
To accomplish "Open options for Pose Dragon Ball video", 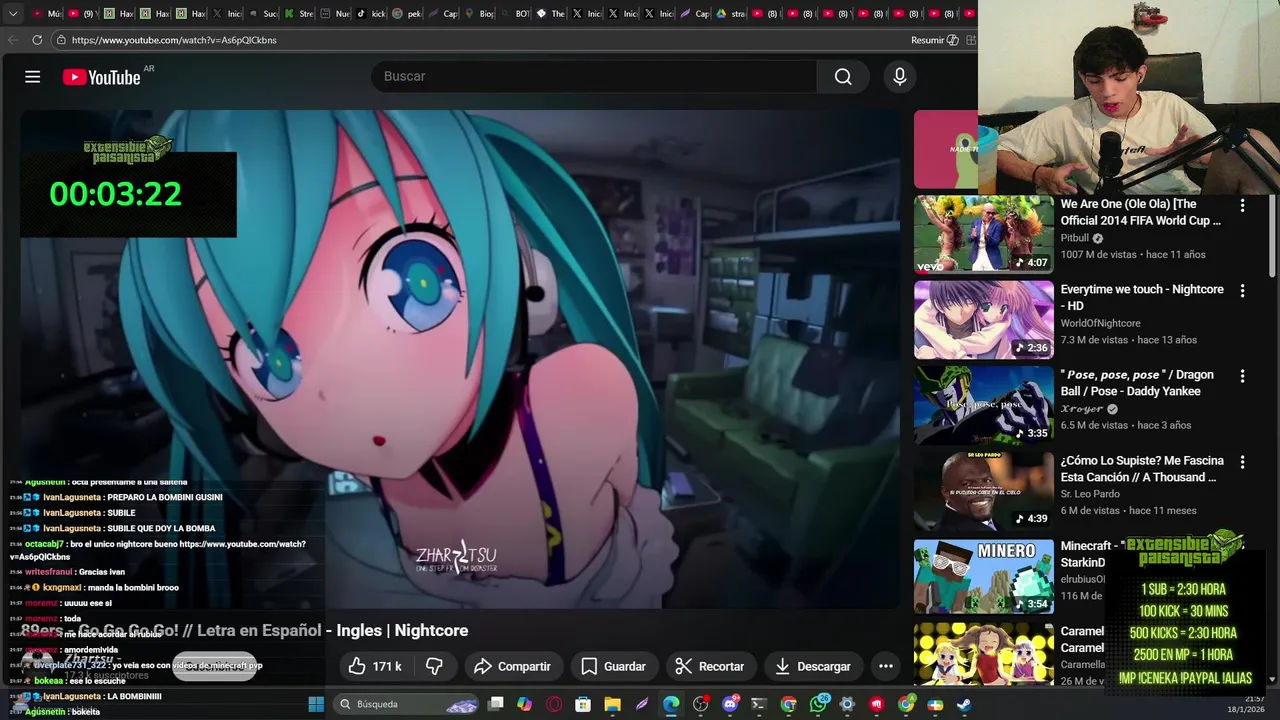I will (1242, 377).
